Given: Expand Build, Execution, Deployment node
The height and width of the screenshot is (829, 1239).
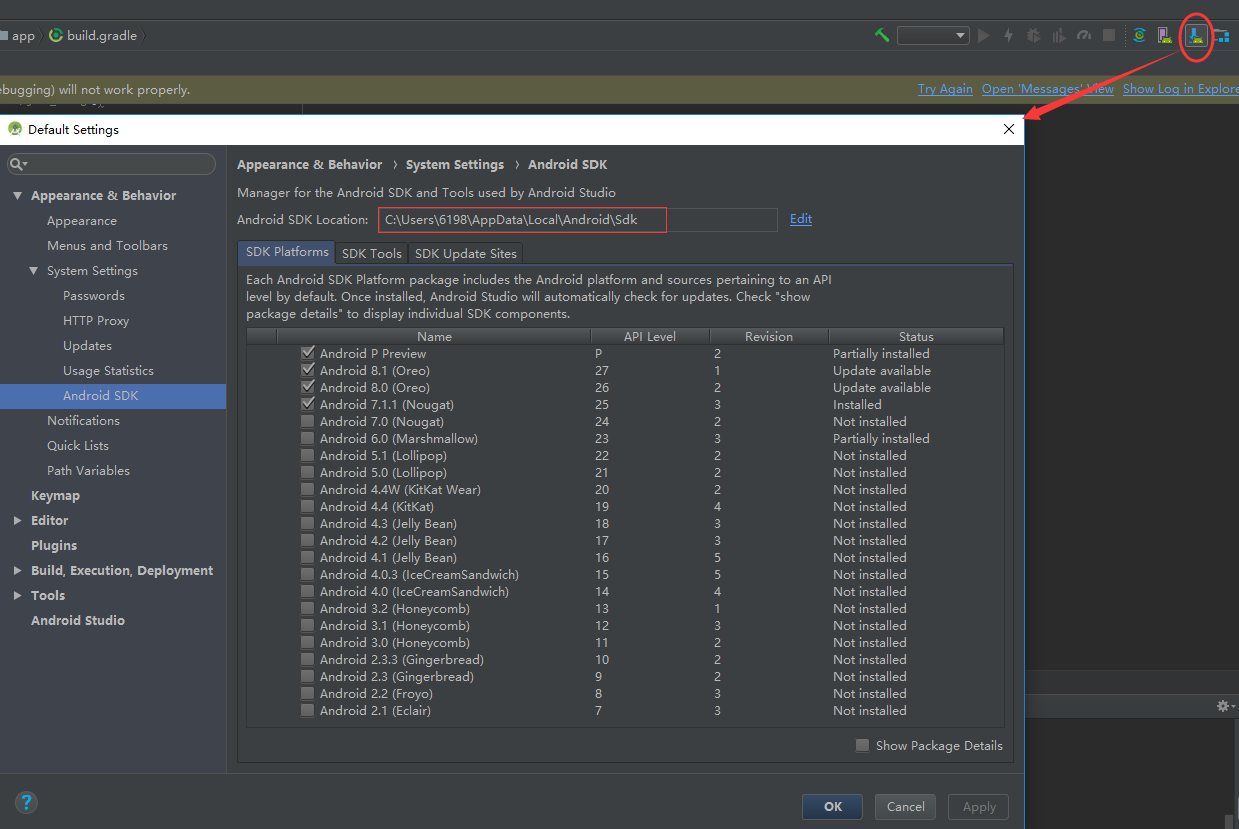Looking at the screenshot, I should [18, 570].
